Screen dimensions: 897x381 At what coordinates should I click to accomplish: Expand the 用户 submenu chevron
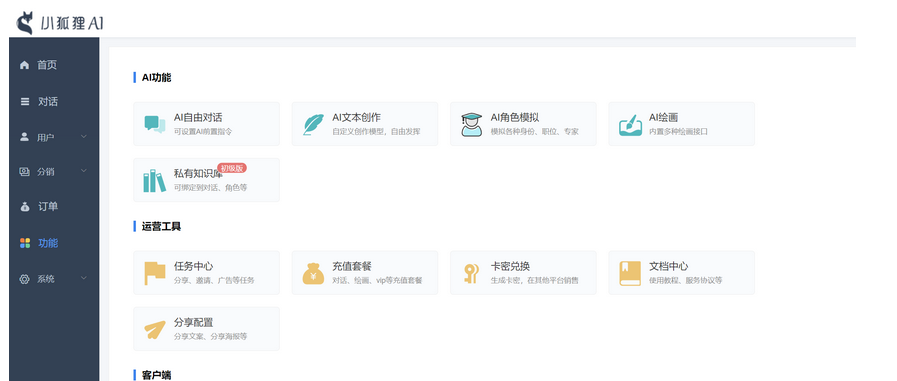pyautogui.click(x=84, y=137)
